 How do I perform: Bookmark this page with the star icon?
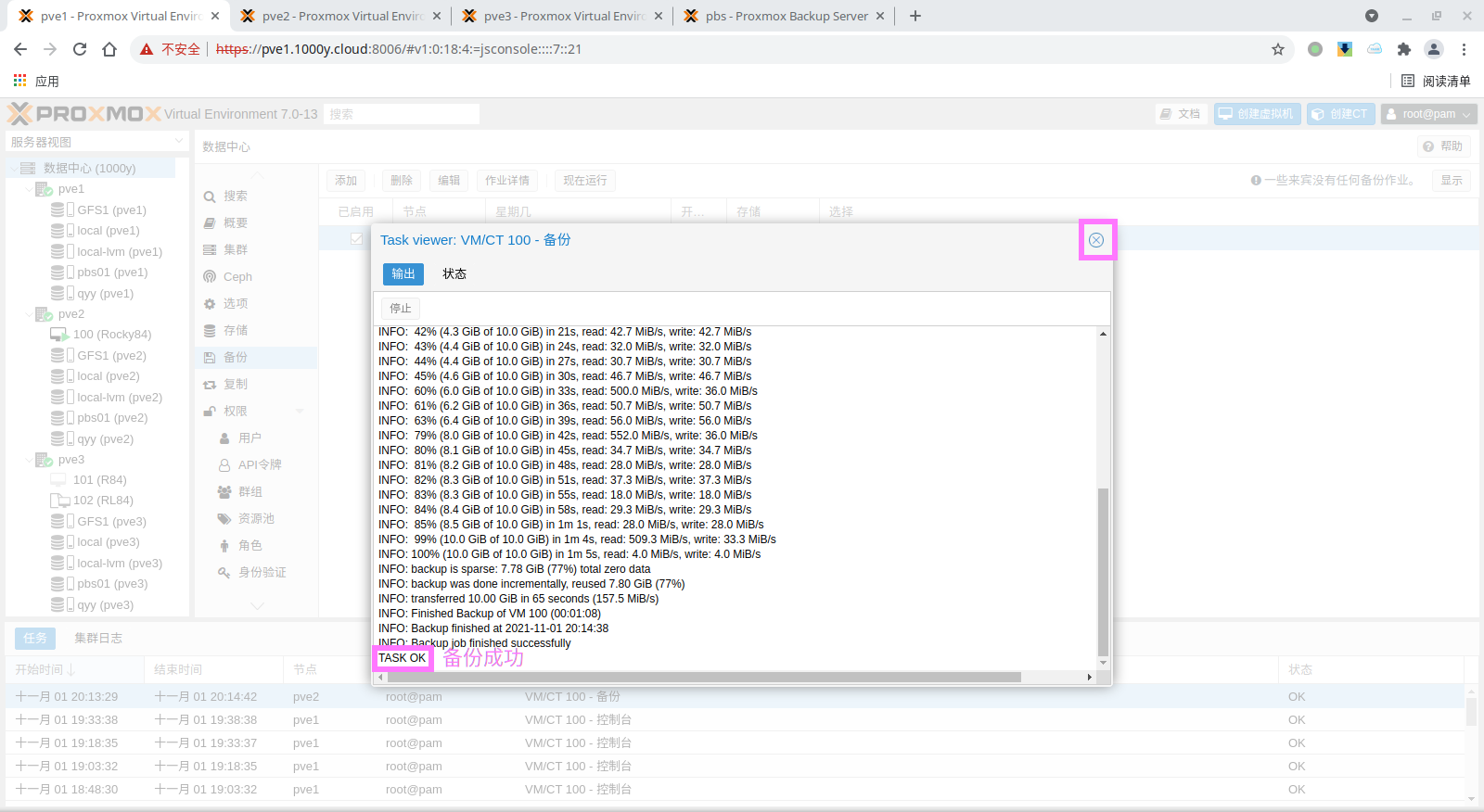(x=1278, y=49)
